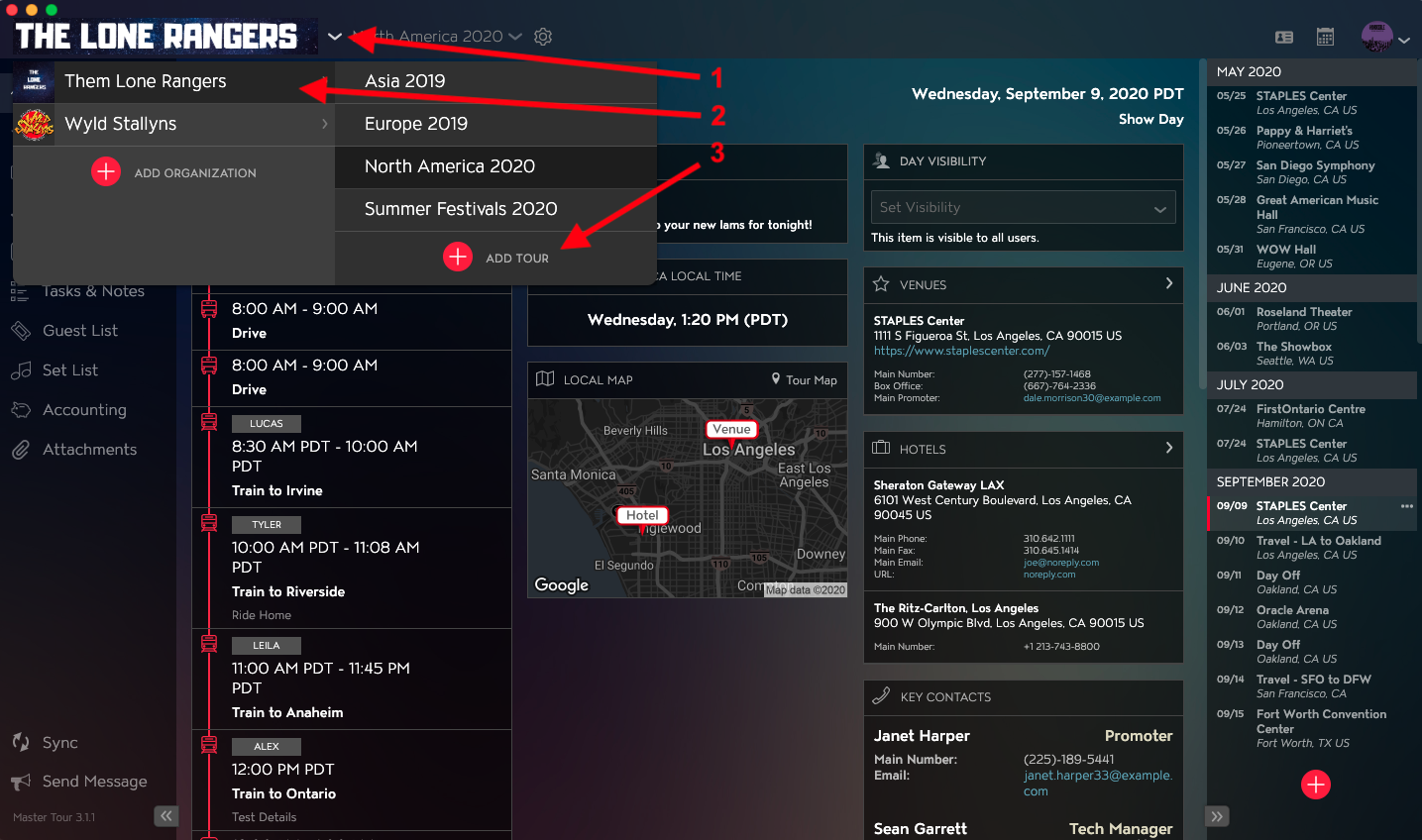Click ADD TOUR label
Screen dimensions: 1422x840
click(517, 258)
